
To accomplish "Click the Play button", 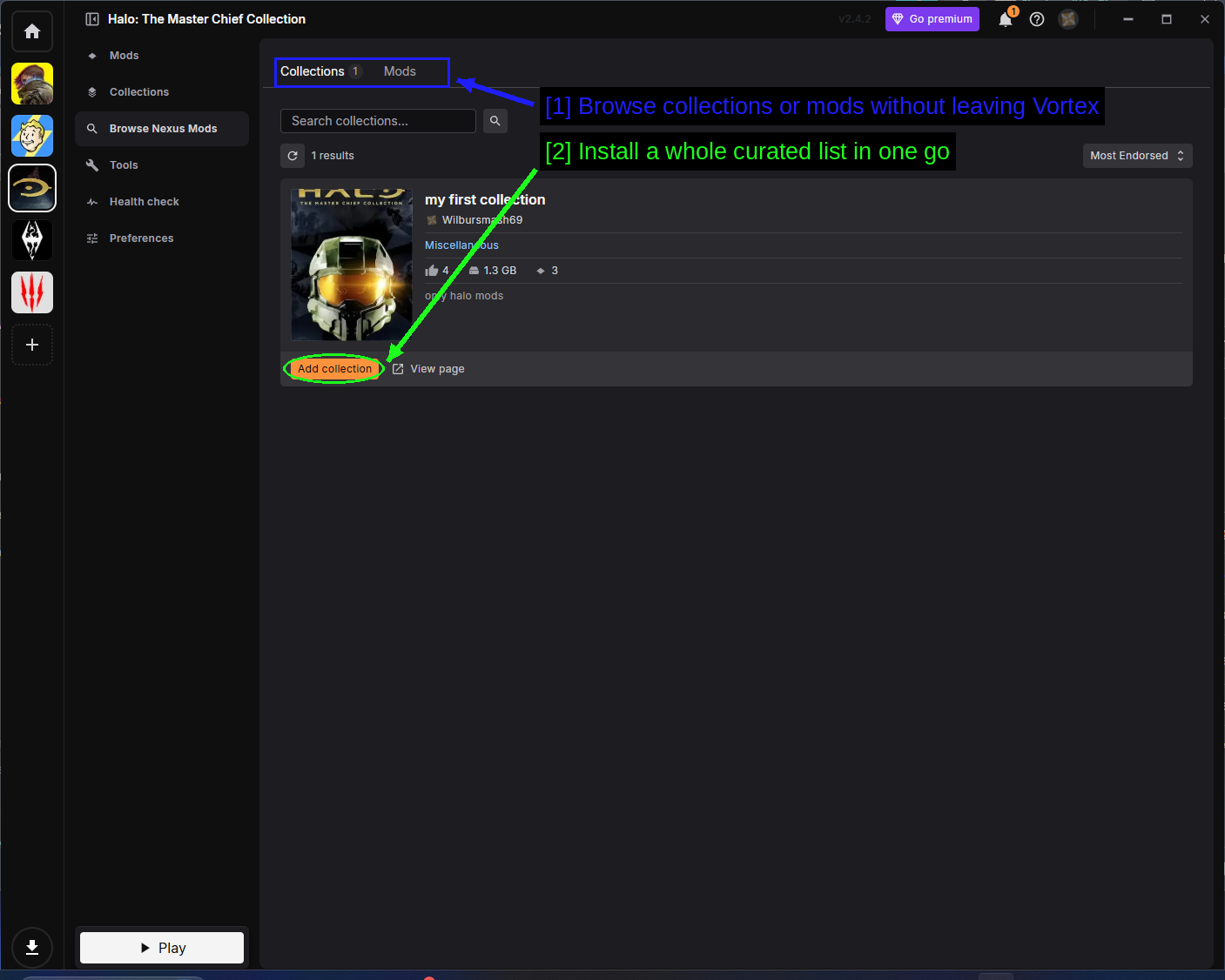I will pos(162,948).
